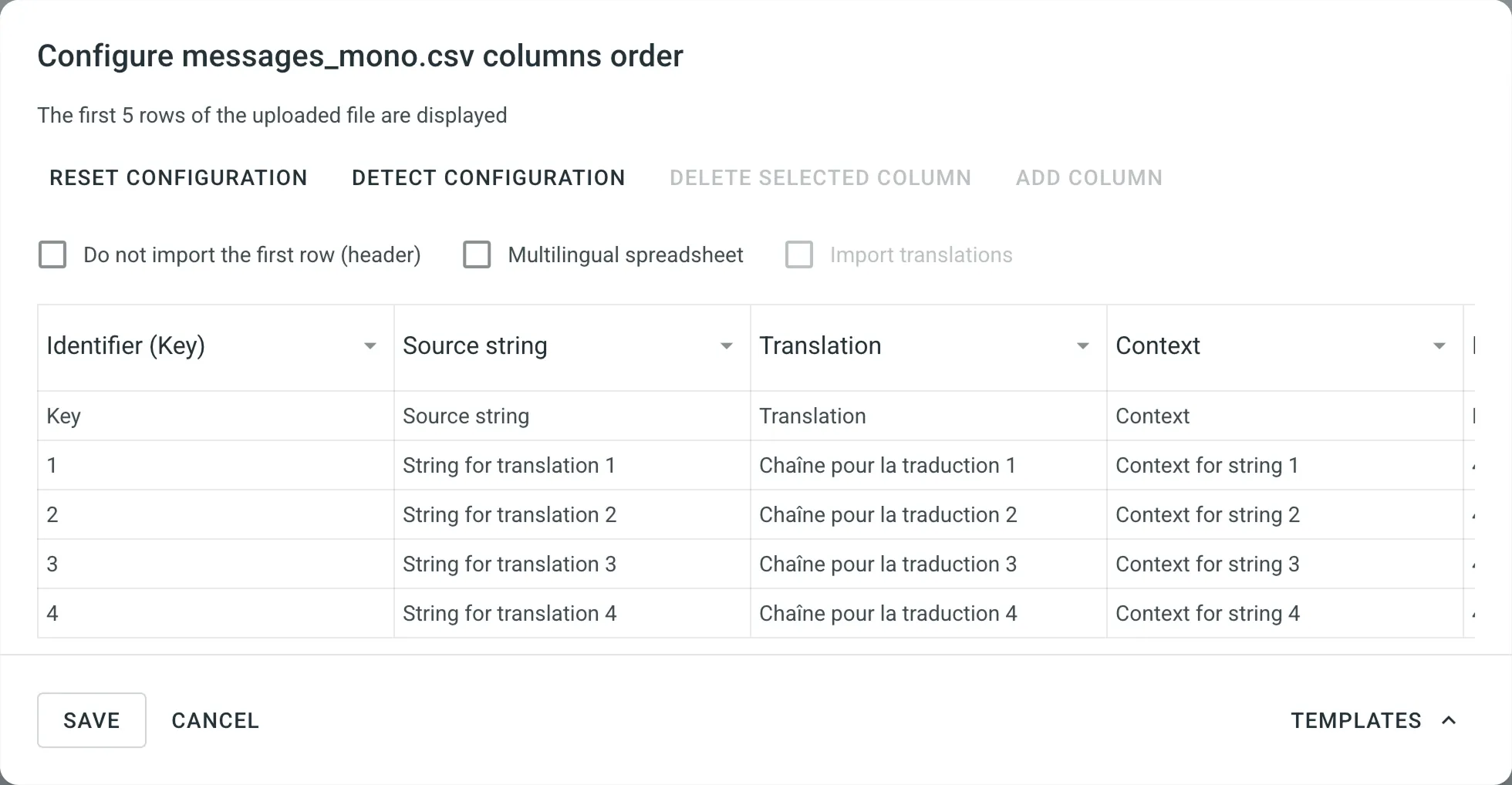Image resolution: width=1512 pixels, height=785 pixels.
Task: Click the key cell with value 4
Action: [x=216, y=613]
